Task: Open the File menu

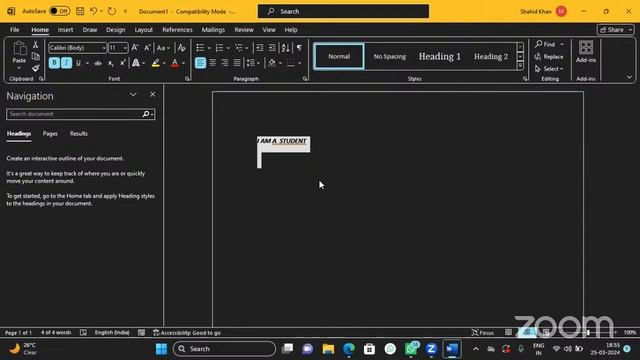Action: tap(14, 30)
